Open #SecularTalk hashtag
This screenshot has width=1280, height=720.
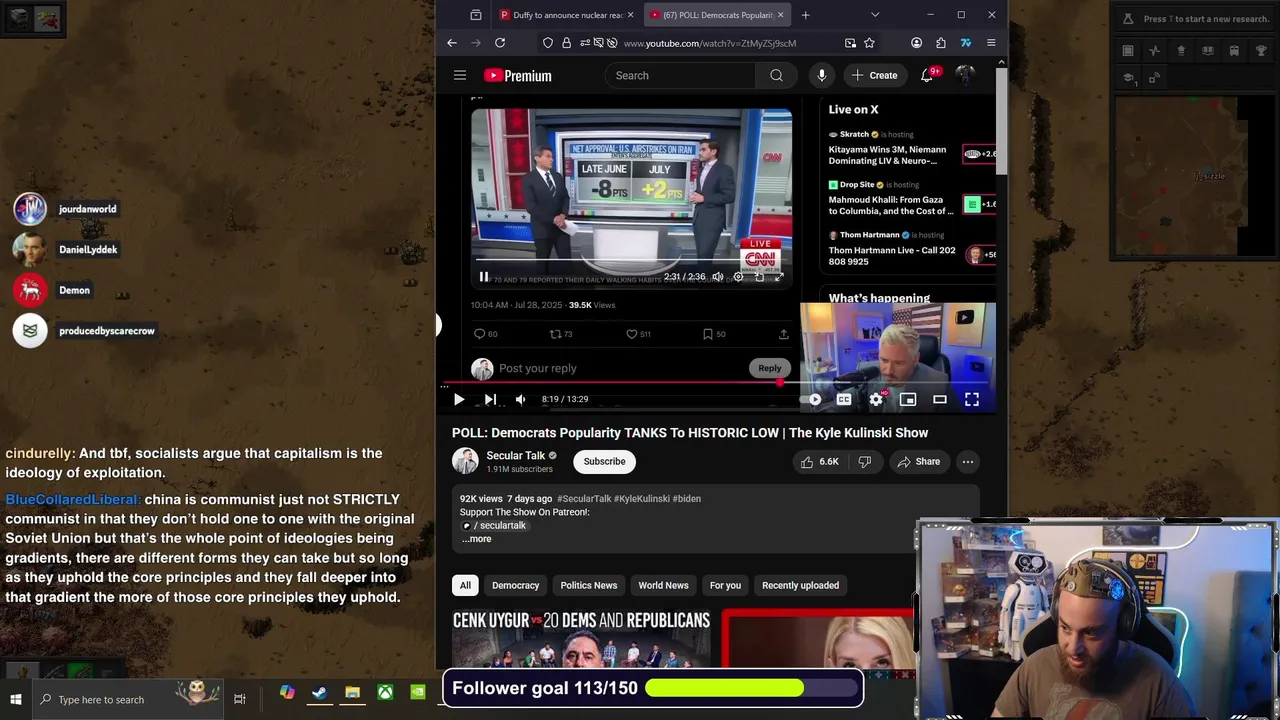click(584, 498)
